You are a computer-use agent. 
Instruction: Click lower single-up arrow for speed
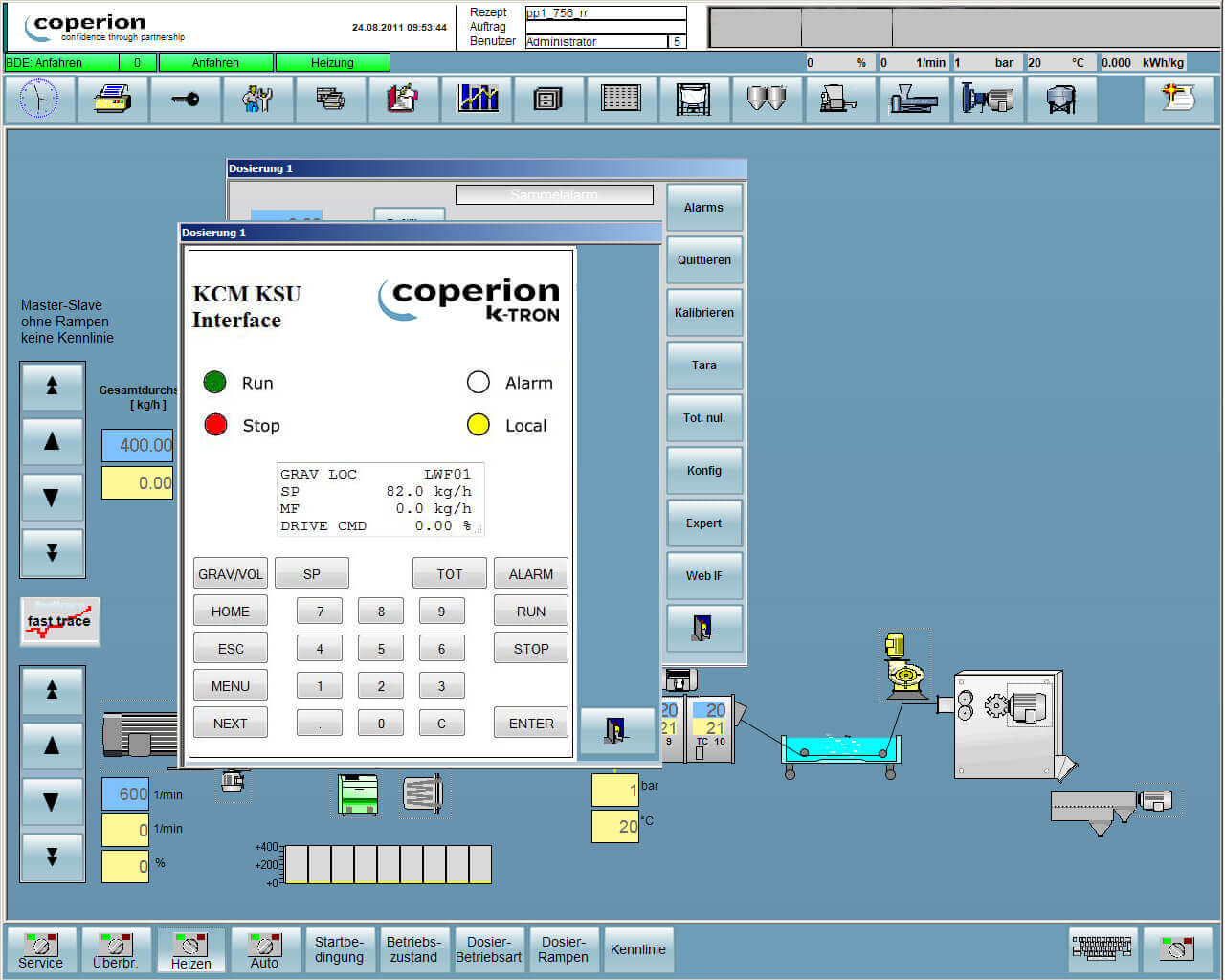tap(53, 746)
